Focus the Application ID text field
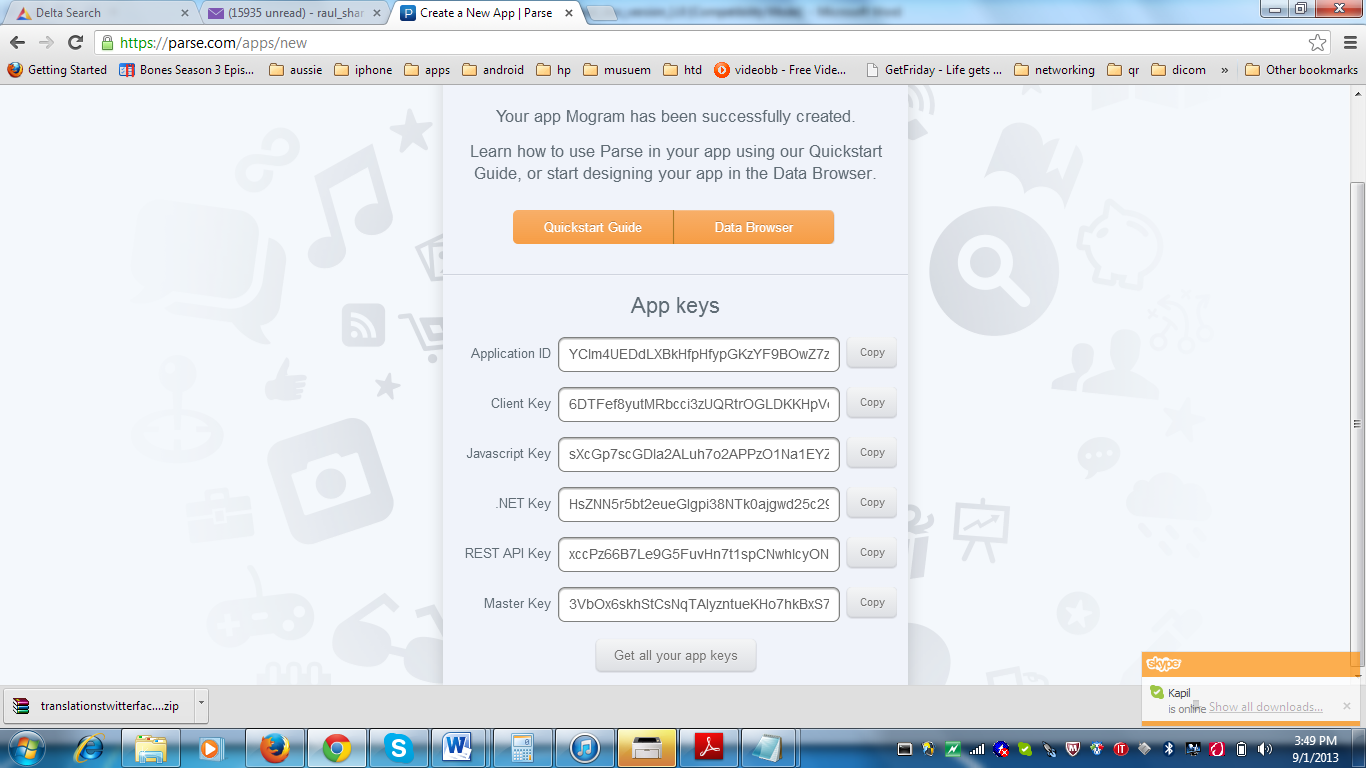Viewport: 1366px width, 768px height. point(699,354)
